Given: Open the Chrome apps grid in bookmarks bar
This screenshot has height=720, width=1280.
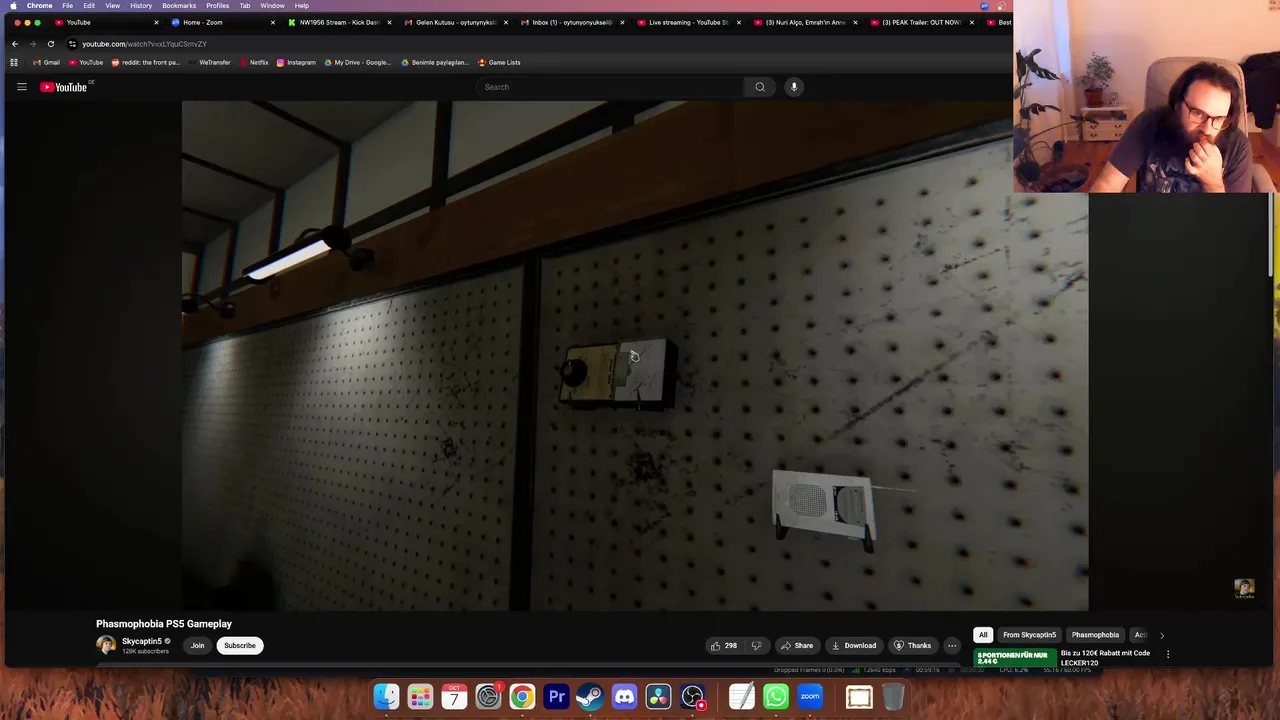Looking at the screenshot, I should tap(14, 62).
